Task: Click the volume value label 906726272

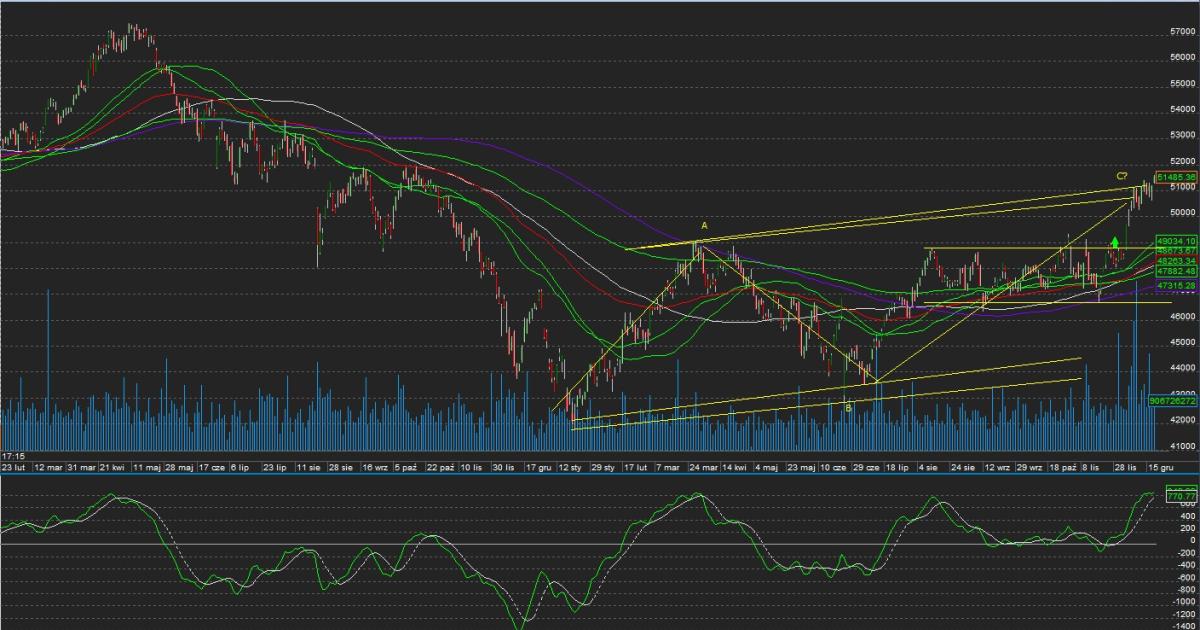Action: 1174,400
